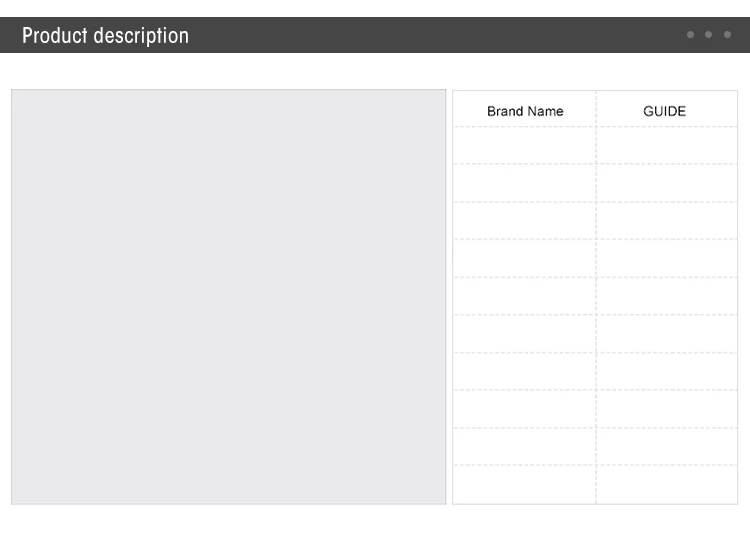Choose the third empty cell below GUIDE
The height and width of the screenshot is (553, 750).
tap(665, 221)
